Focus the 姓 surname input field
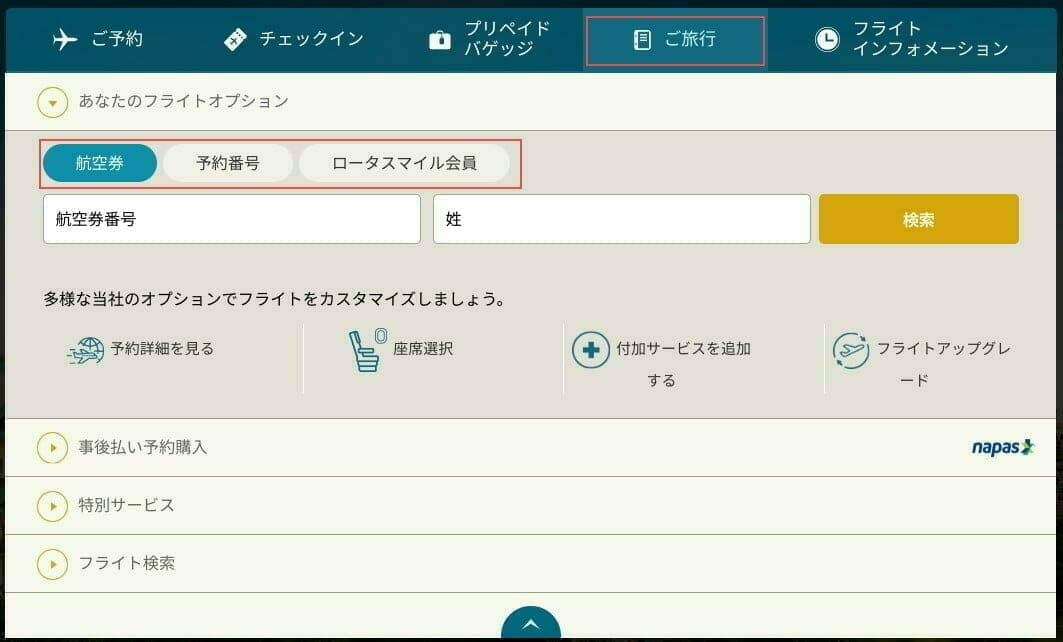Viewport: 1063px width, 642px height. [622, 219]
